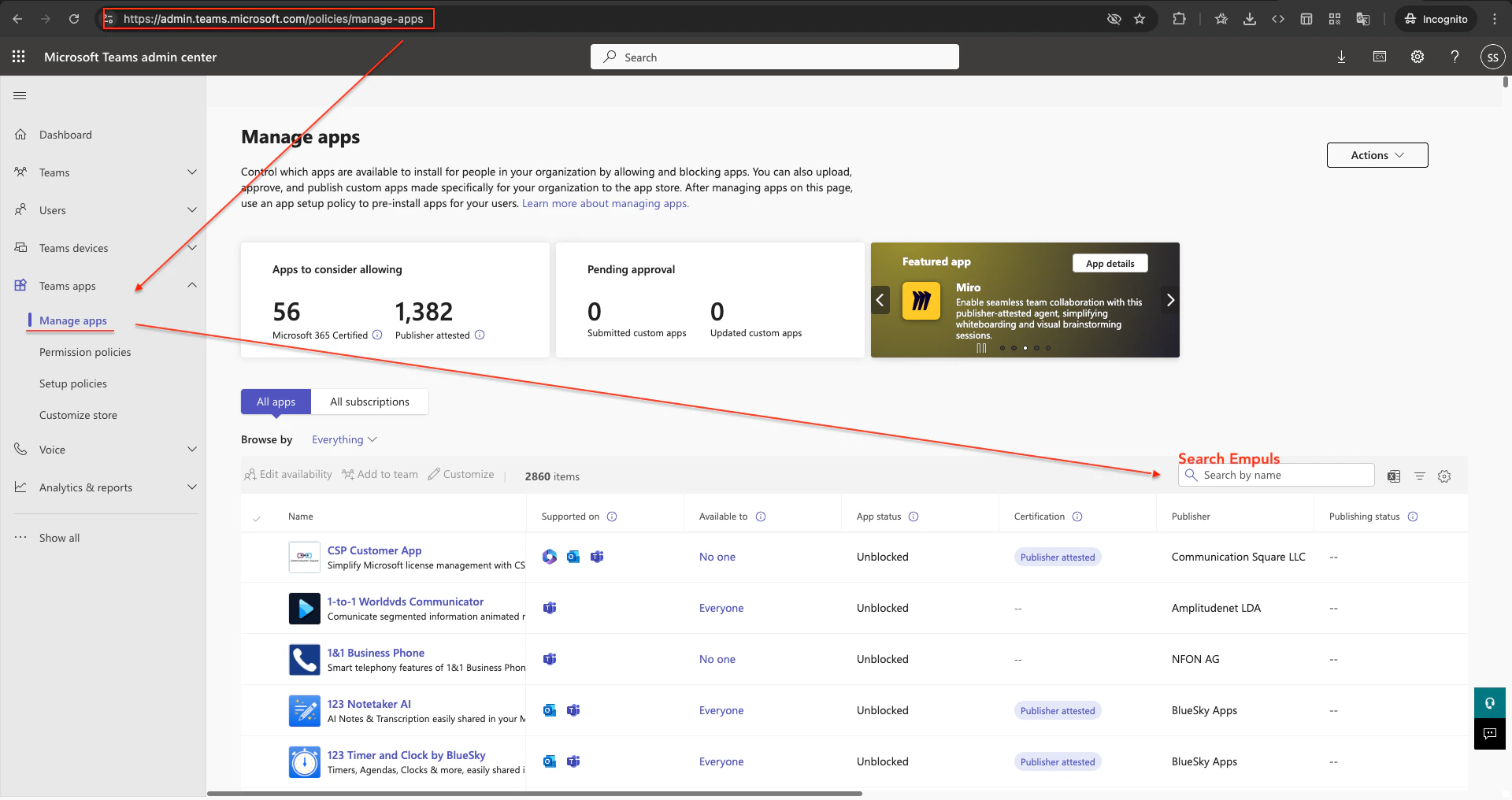
Task: Open the feedback chat floating button
Action: [1490, 734]
